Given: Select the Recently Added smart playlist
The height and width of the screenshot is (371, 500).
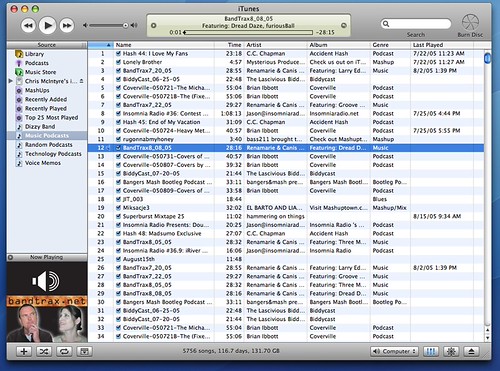Looking at the screenshot, I should tap(46, 99).
